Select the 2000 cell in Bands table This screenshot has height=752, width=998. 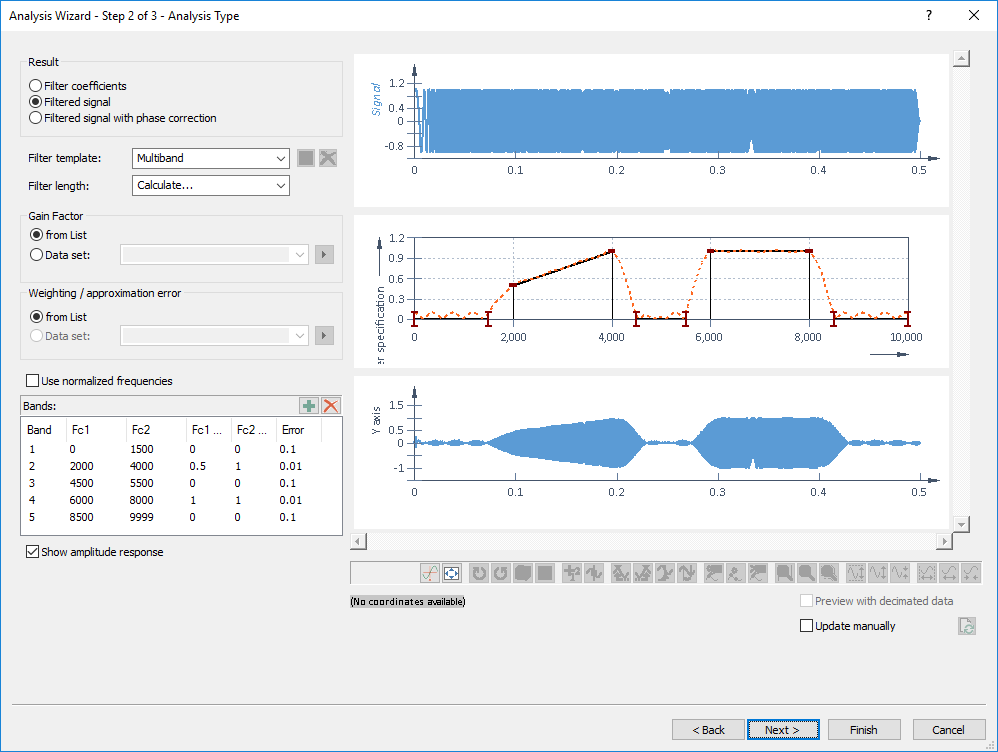point(81,466)
